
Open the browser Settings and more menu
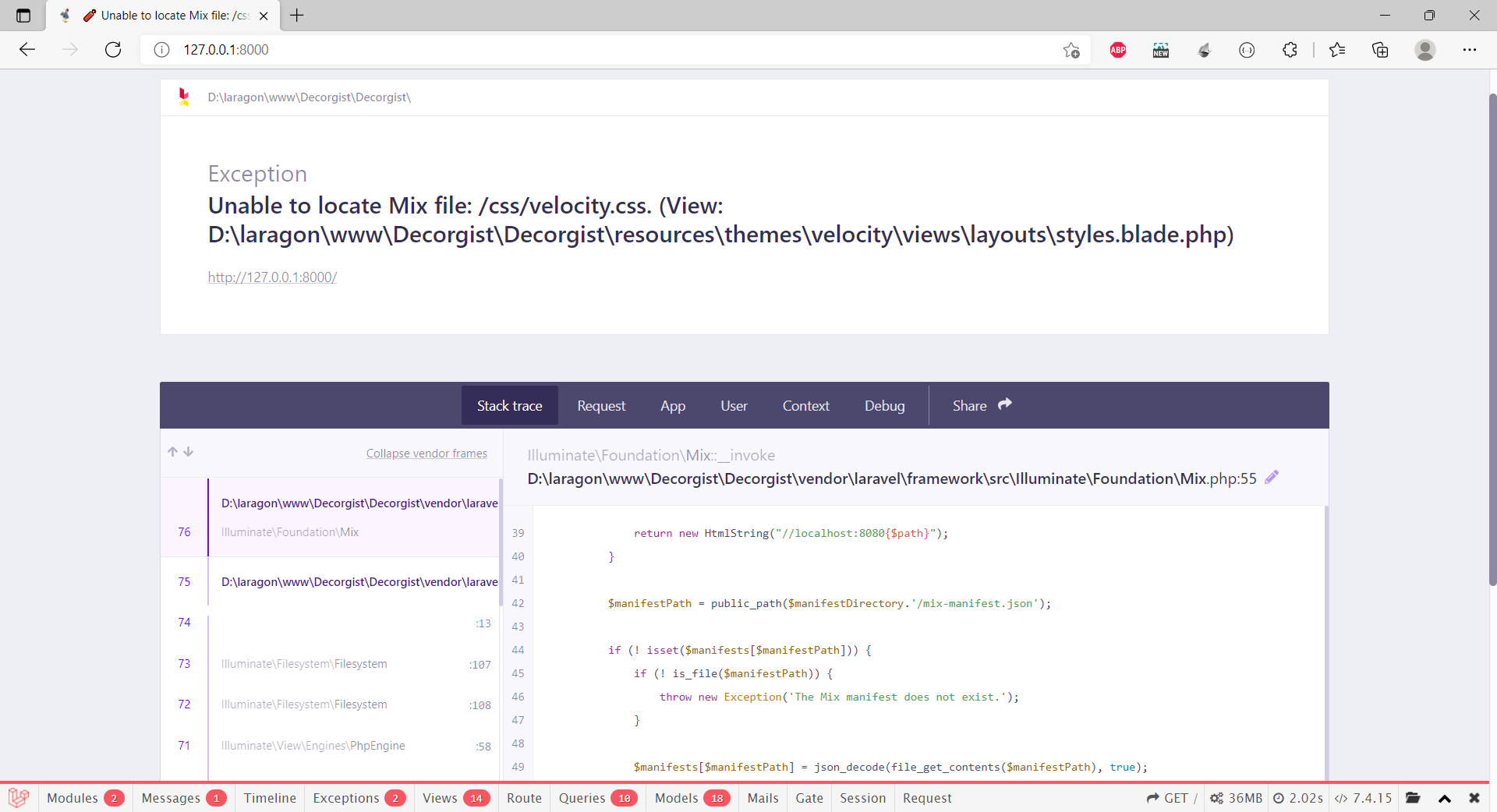click(1469, 50)
